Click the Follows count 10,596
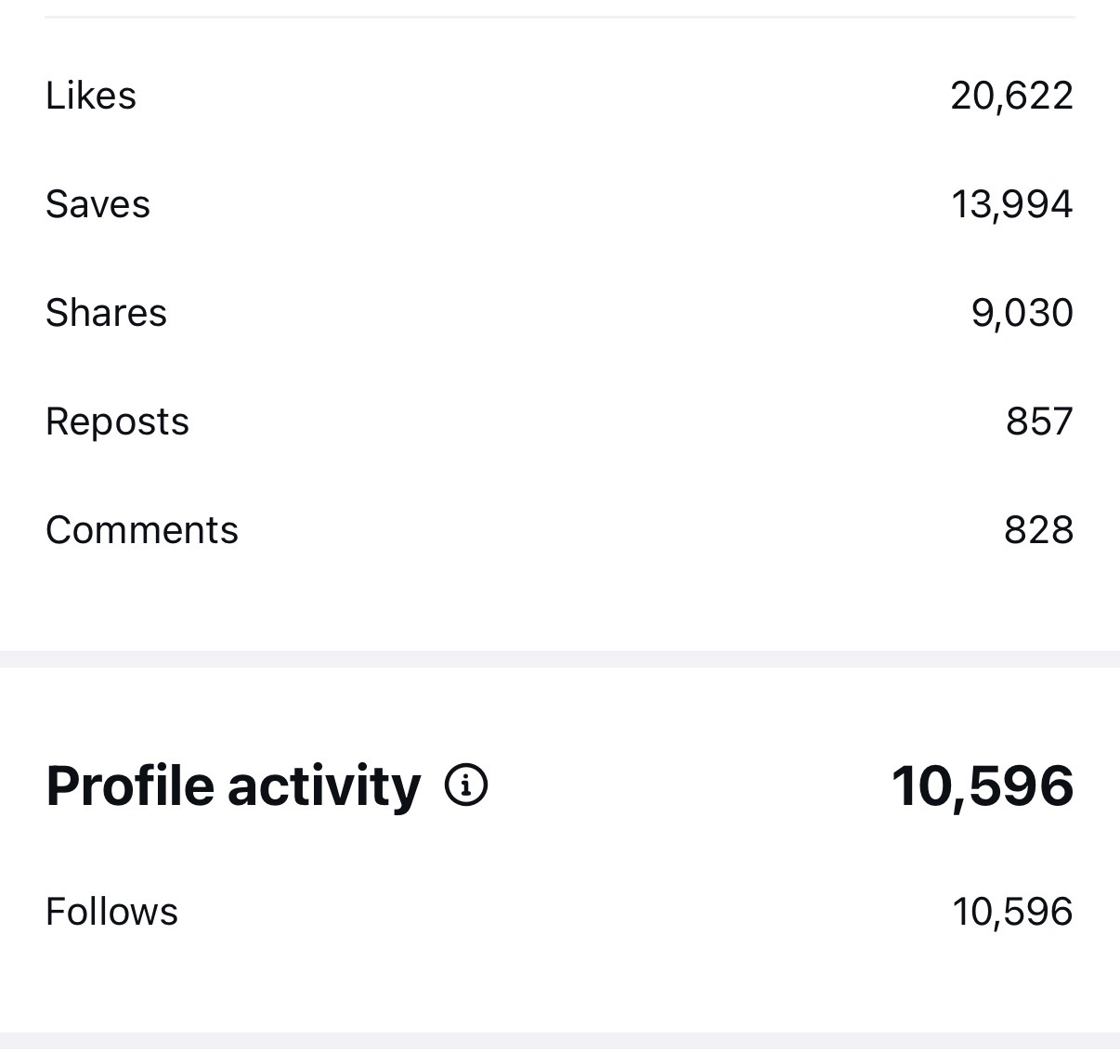 click(x=1011, y=911)
